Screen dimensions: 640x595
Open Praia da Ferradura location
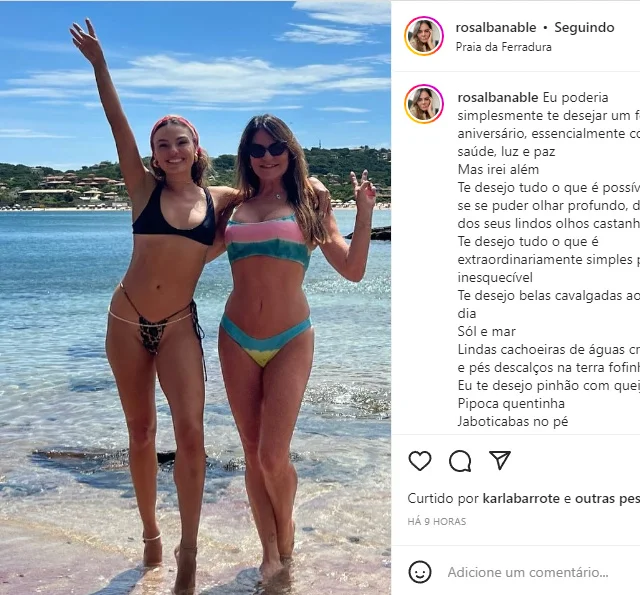pyautogui.click(x=503, y=47)
